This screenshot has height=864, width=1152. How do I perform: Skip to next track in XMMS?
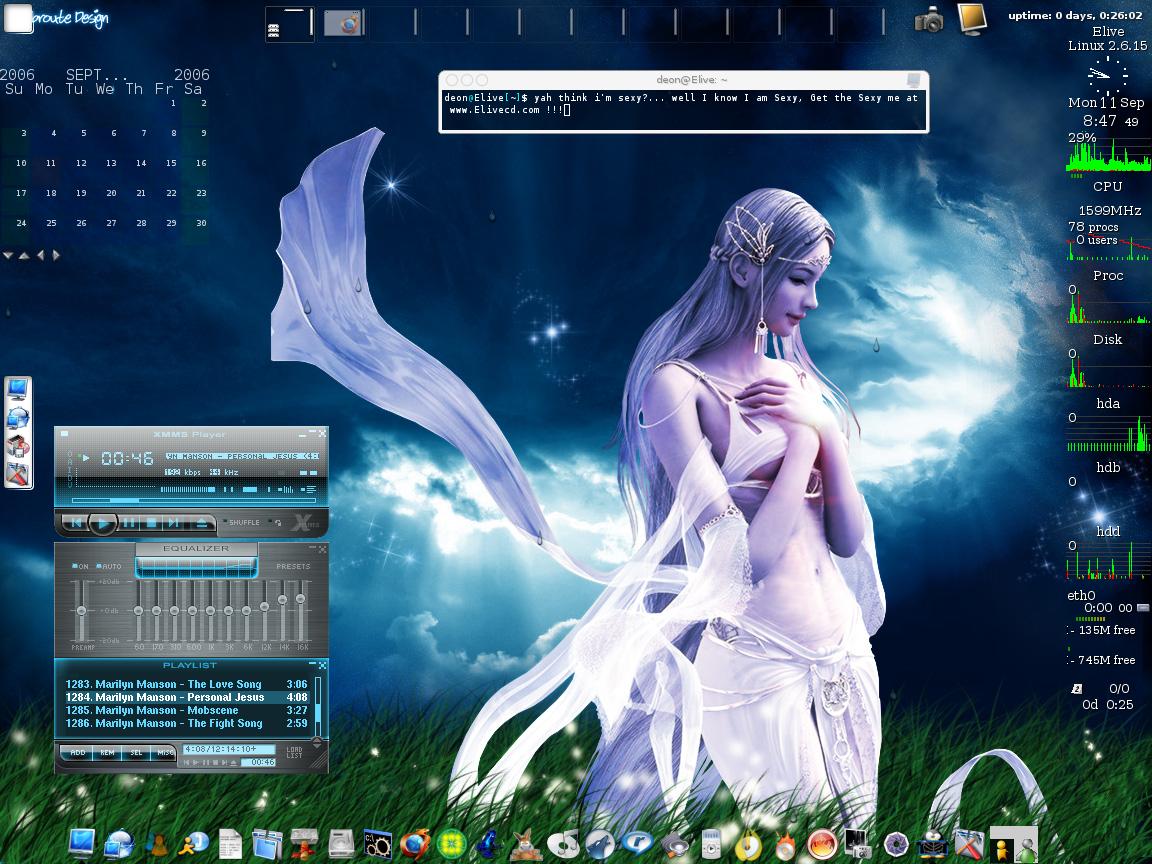click(174, 523)
